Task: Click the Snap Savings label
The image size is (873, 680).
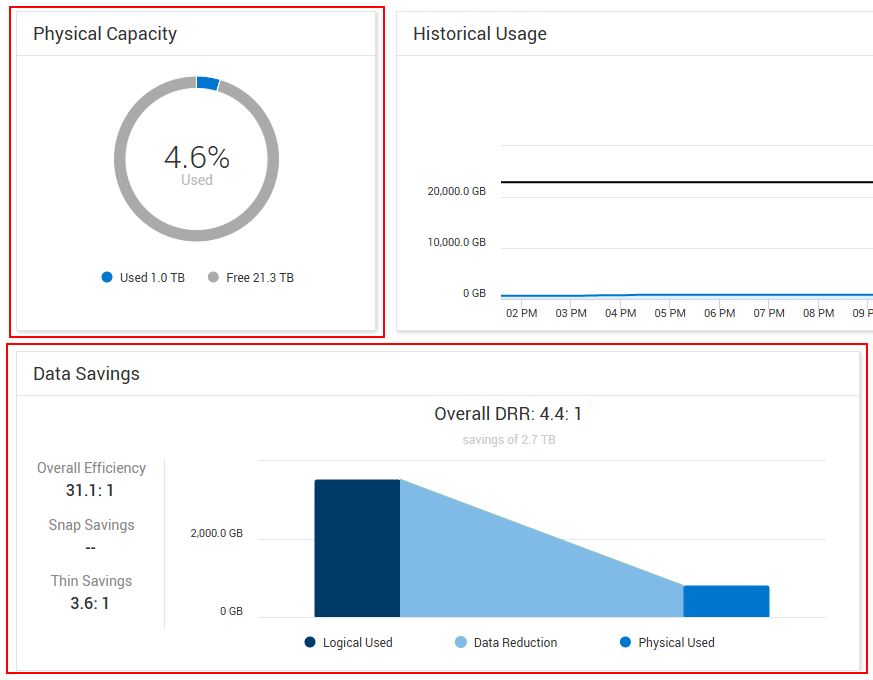Action: pos(91,525)
